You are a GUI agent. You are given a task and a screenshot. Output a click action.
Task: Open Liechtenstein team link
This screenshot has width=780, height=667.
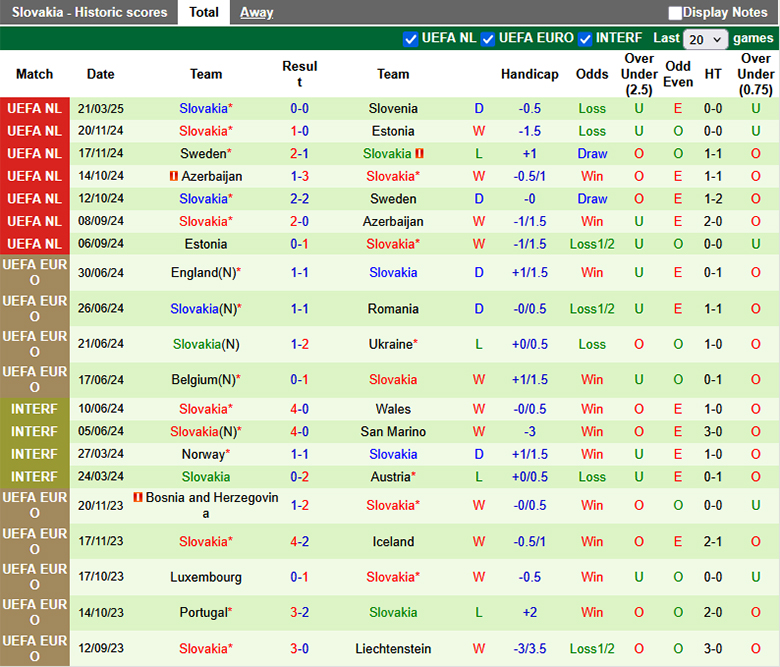click(x=393, y=649)
